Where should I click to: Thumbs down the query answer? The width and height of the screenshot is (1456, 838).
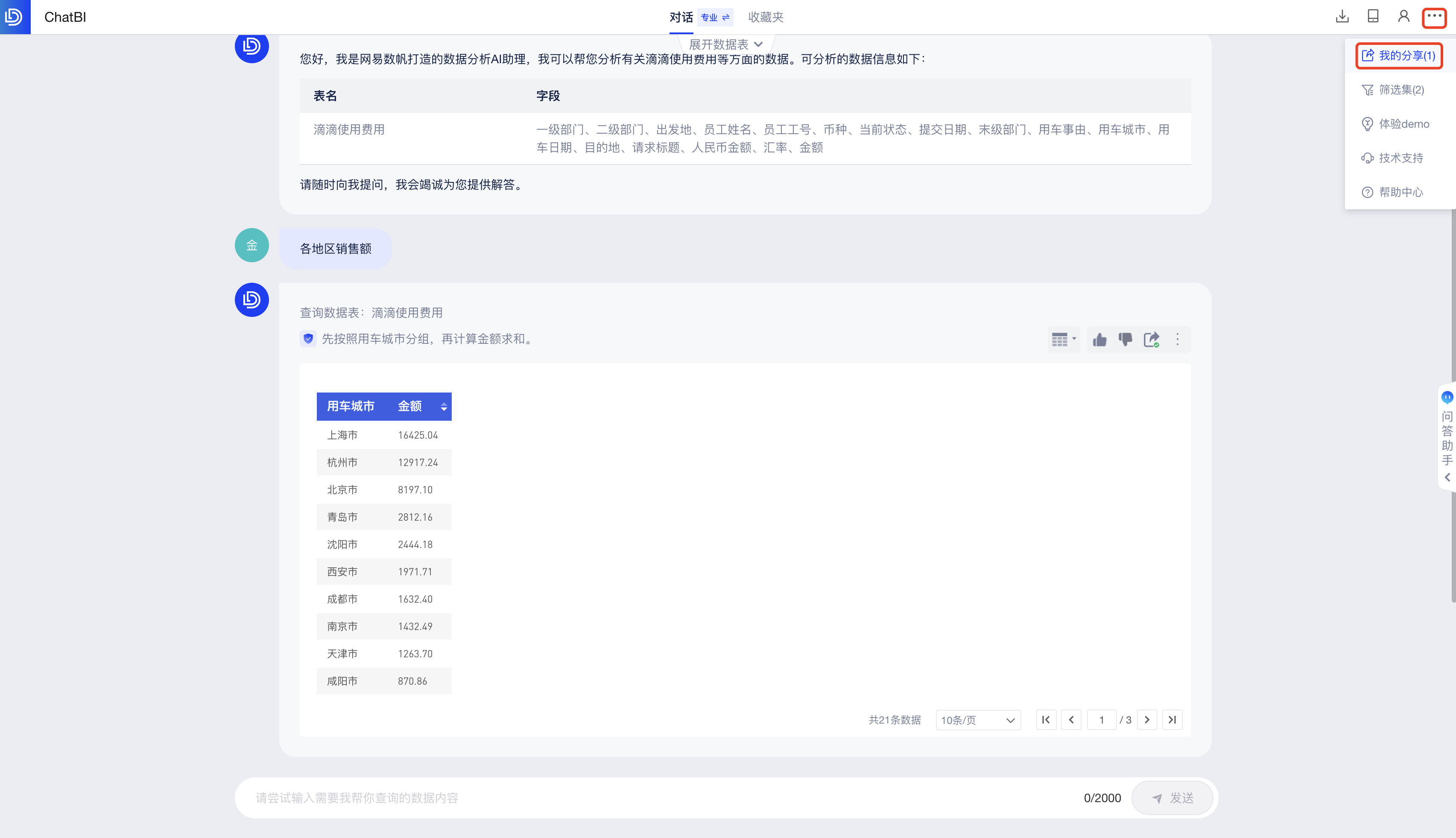coord(1125,340)
